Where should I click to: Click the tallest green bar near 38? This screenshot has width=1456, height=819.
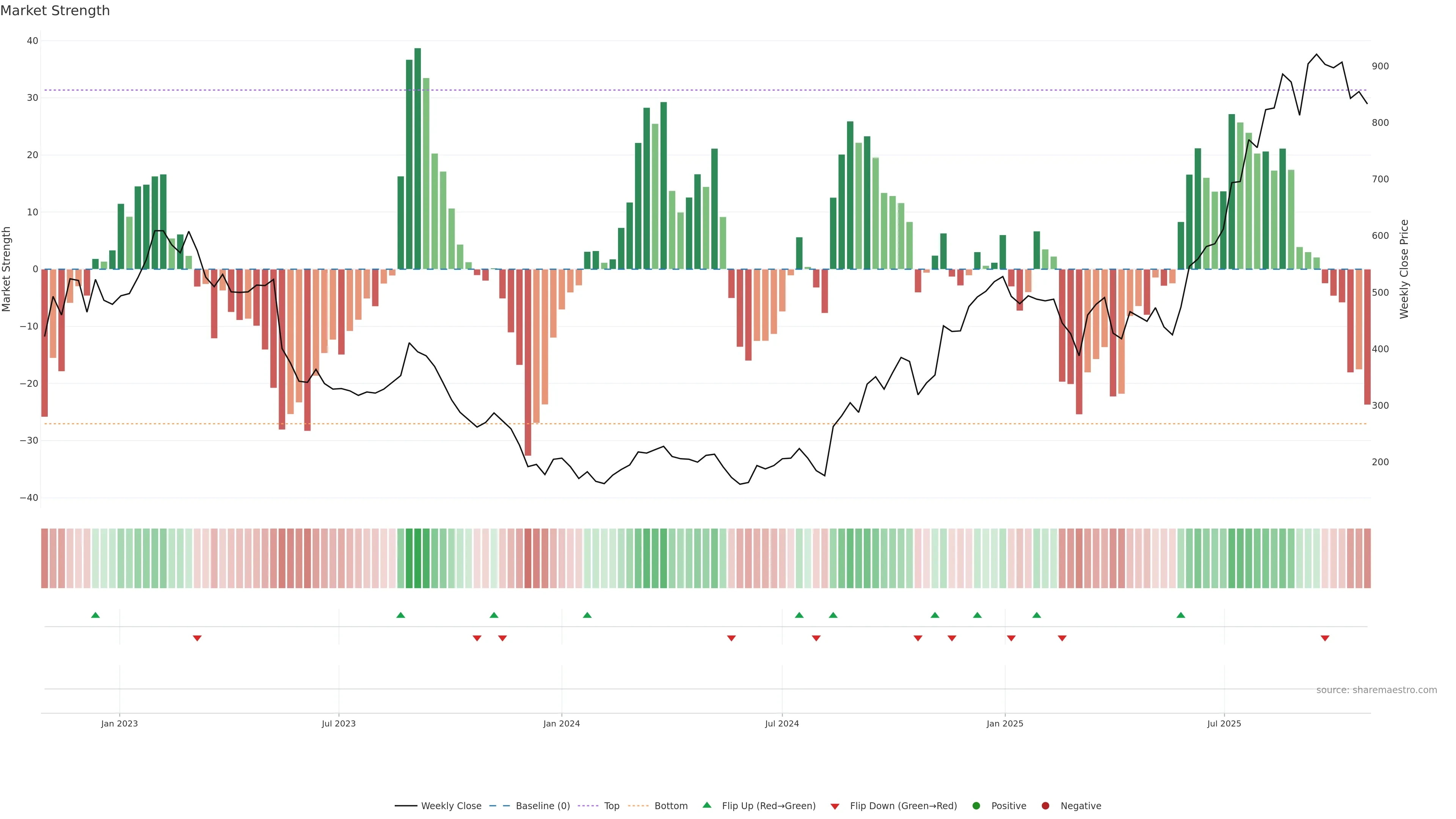coord(418,158)
